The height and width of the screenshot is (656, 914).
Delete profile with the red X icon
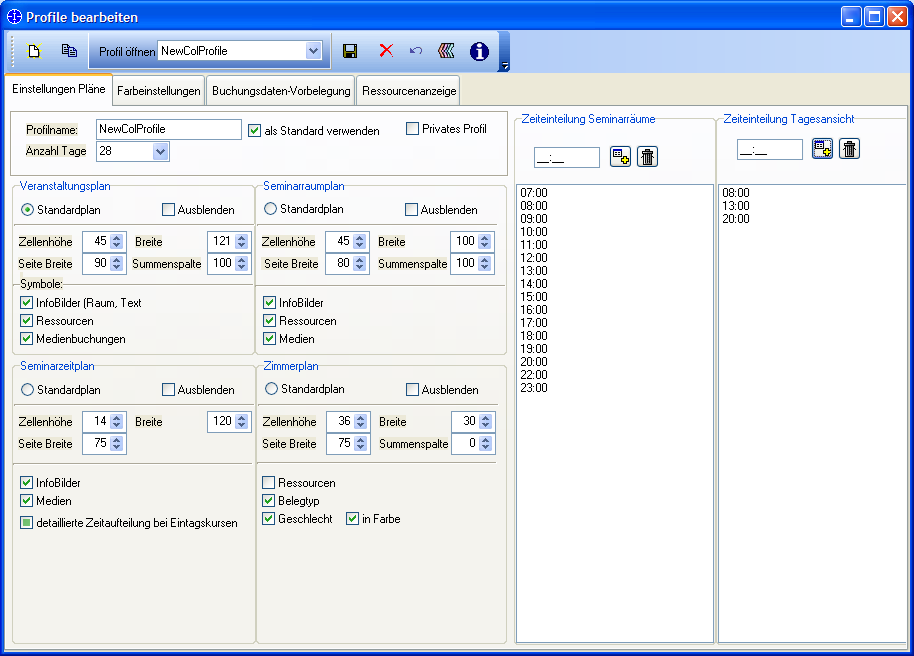click(386, 51)
